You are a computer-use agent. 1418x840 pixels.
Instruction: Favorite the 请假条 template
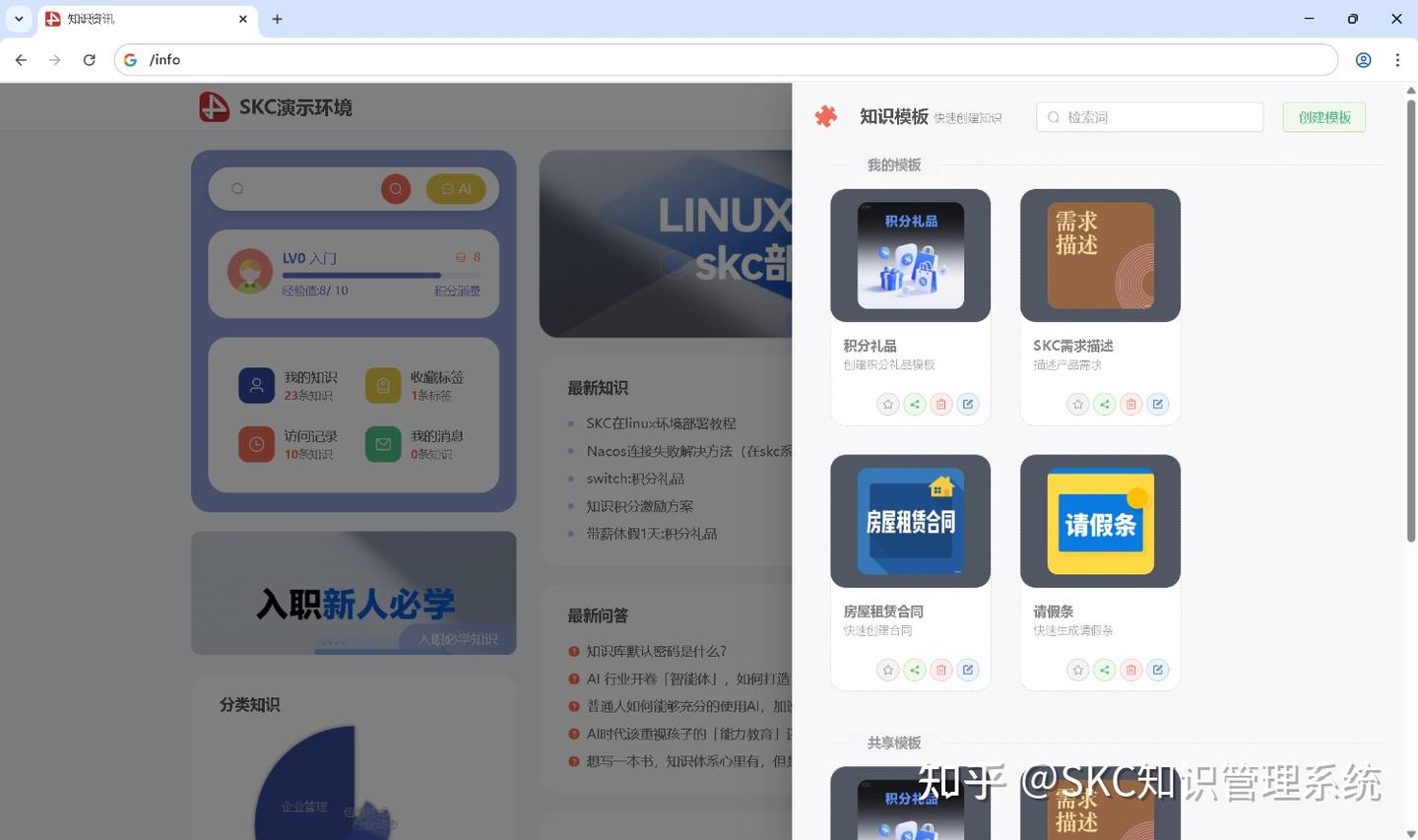point(1078,670)
